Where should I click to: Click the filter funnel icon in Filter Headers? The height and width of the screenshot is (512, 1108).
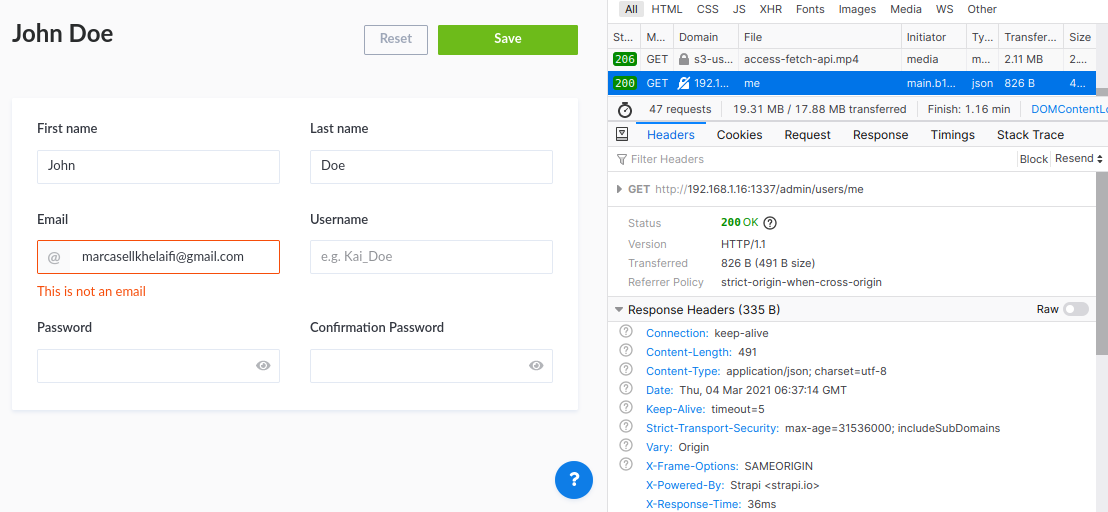point(622,159)
